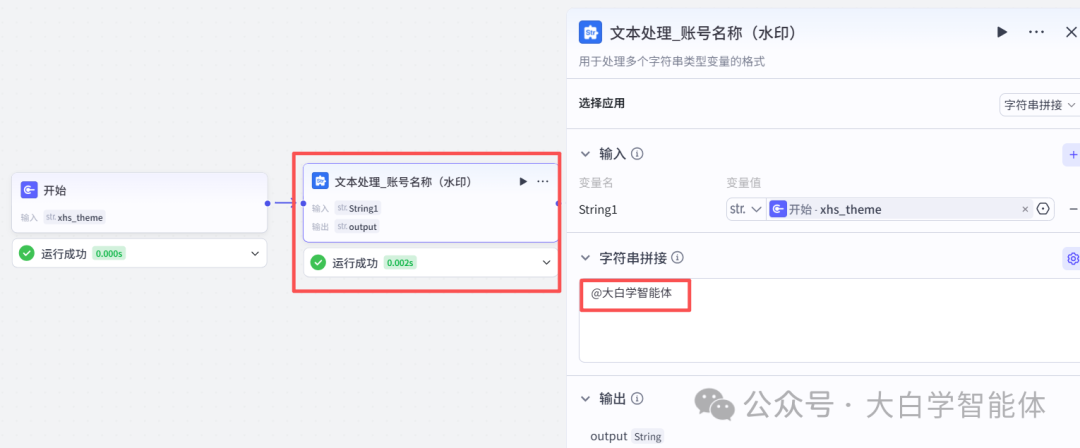Viewport: 1080px width, 448px height.
Task: Click into the @大白学智能体 text area
Action: tap(829, 320)
